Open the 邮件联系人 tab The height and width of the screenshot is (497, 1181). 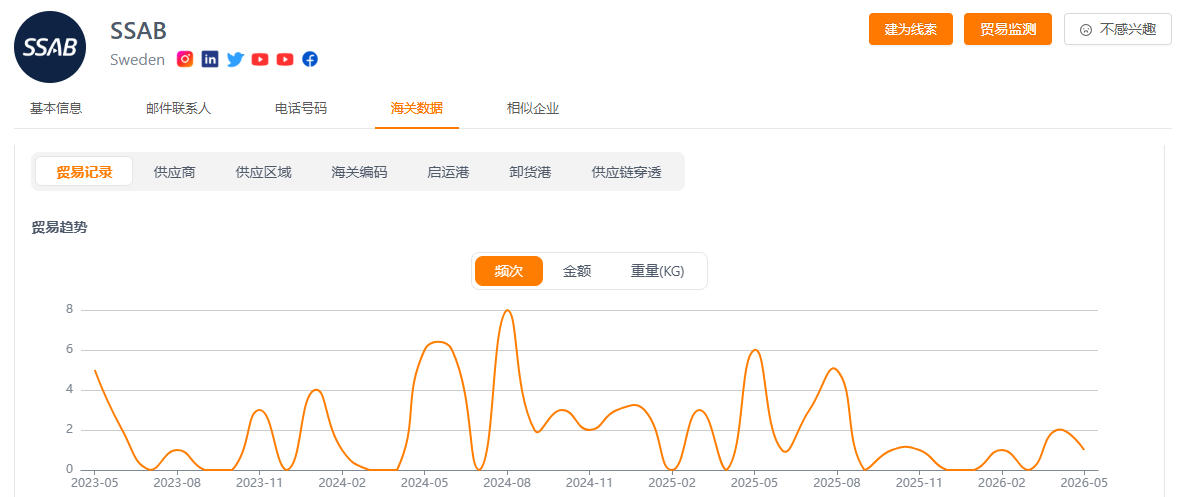(179, 108)
